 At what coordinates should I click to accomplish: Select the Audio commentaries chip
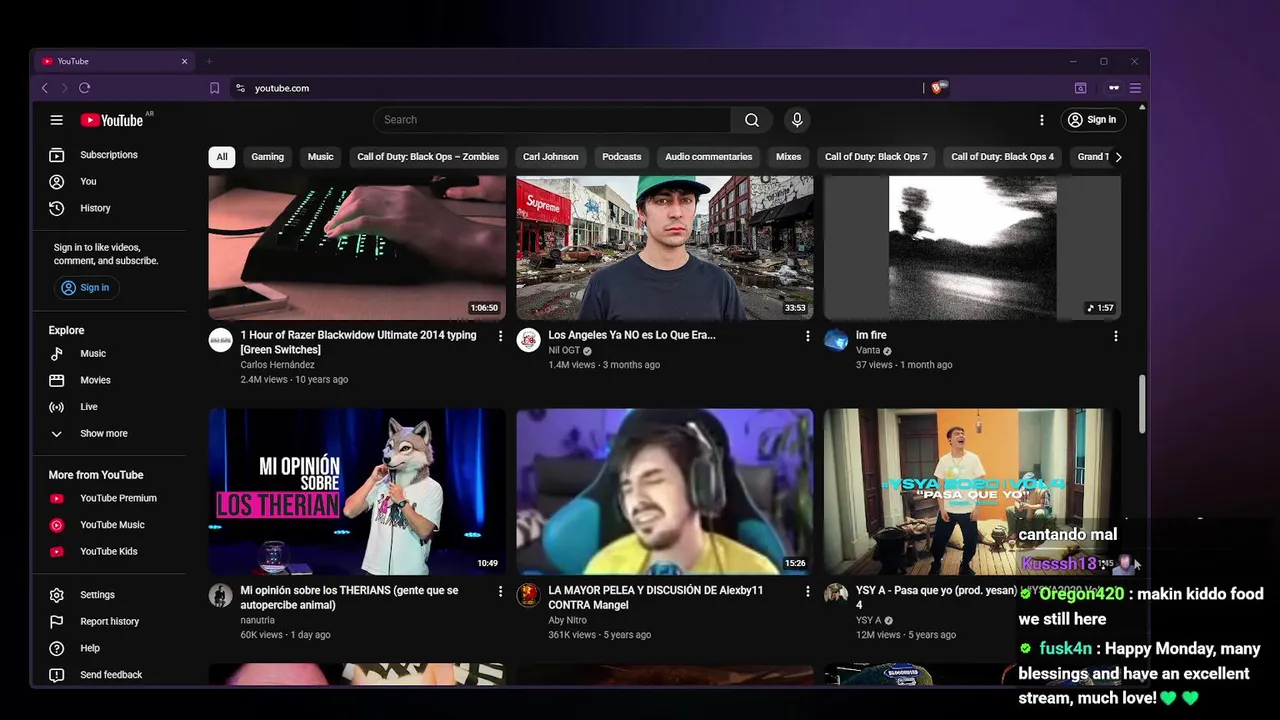coord(709,157)
